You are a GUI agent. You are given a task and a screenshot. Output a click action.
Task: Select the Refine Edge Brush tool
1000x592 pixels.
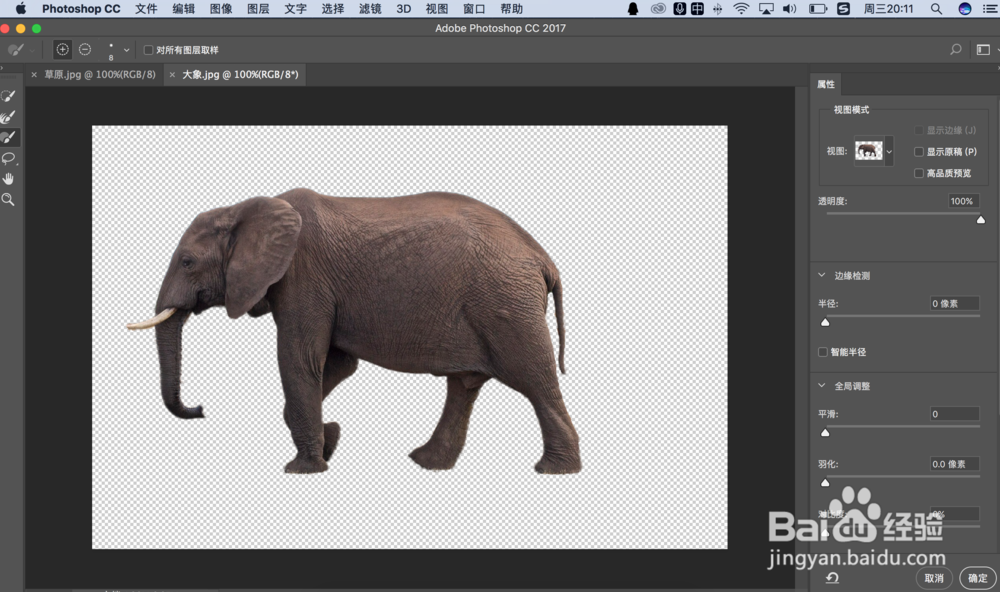[8, 117]
